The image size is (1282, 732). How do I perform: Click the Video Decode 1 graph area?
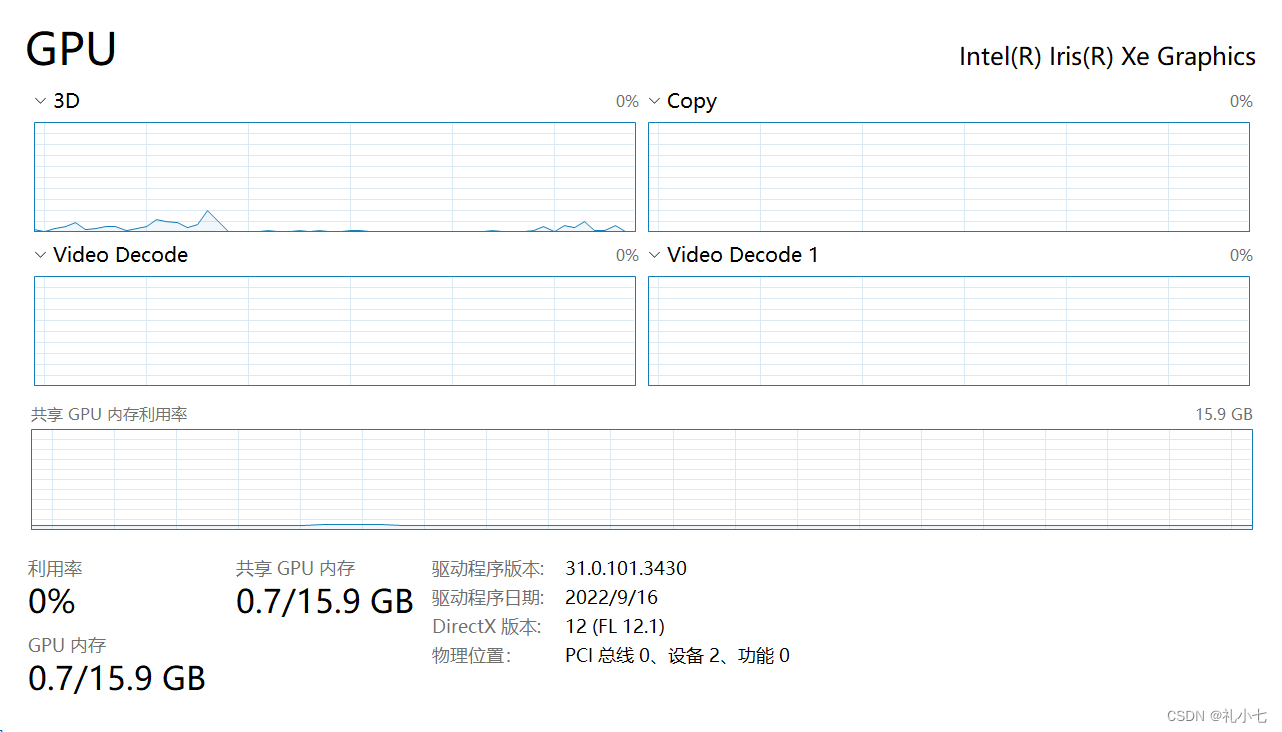948,331
